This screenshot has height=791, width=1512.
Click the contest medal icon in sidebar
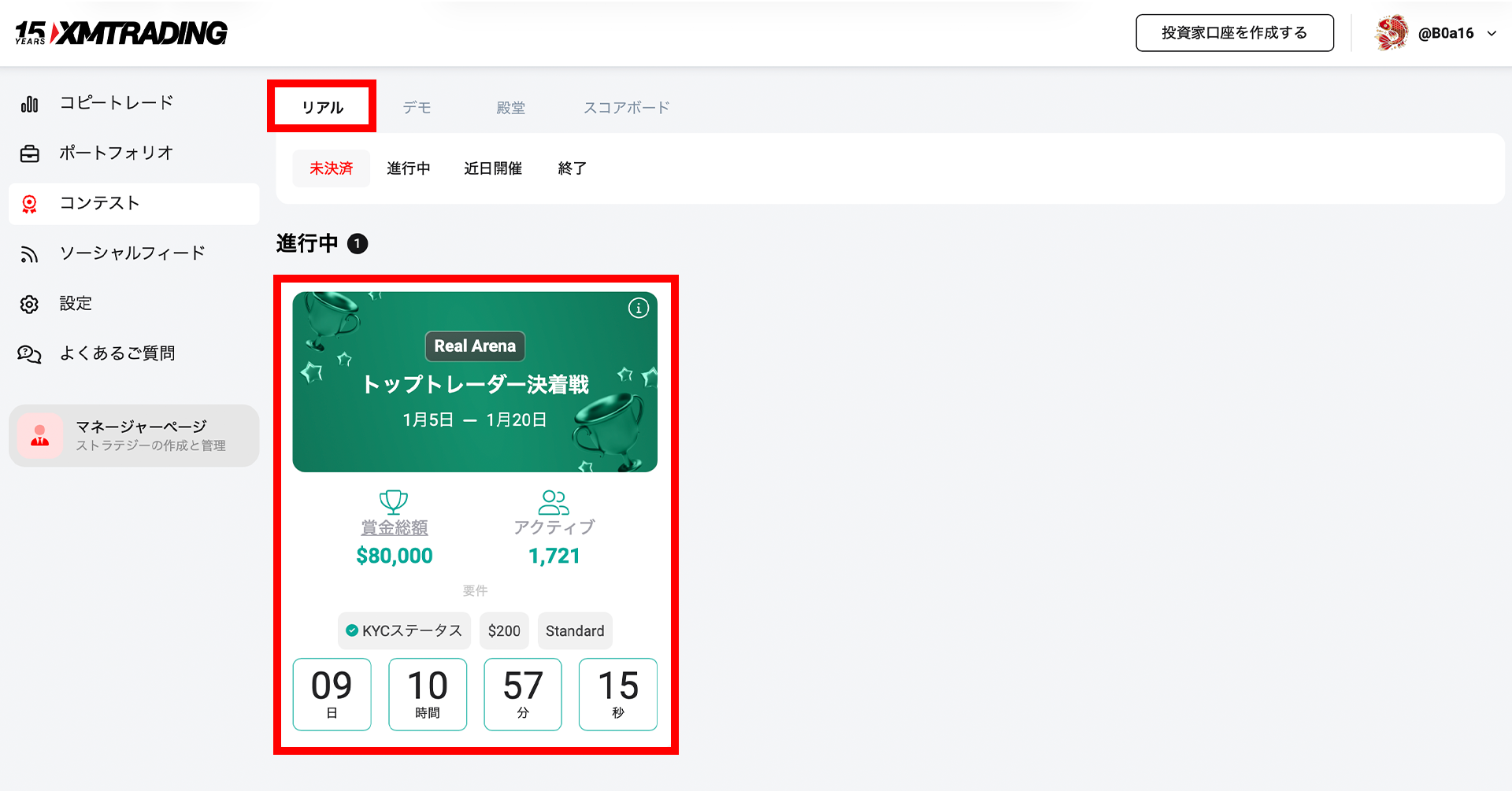pyautogui.click(x=29, y=204)
